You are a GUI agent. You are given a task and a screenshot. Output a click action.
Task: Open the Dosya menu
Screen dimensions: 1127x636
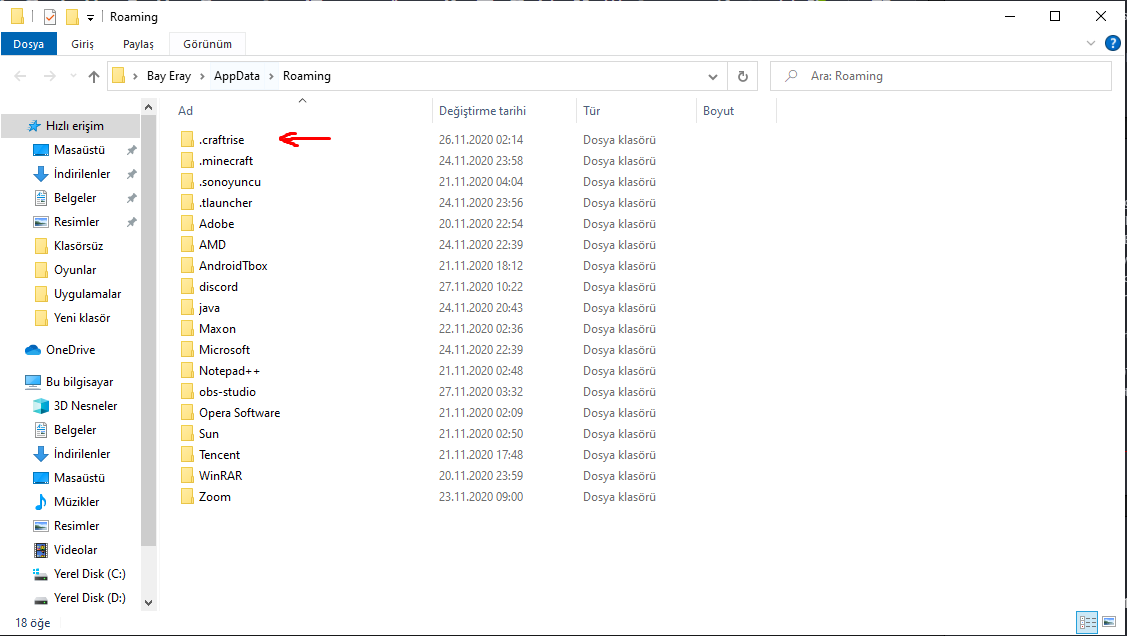click(29, 44)
